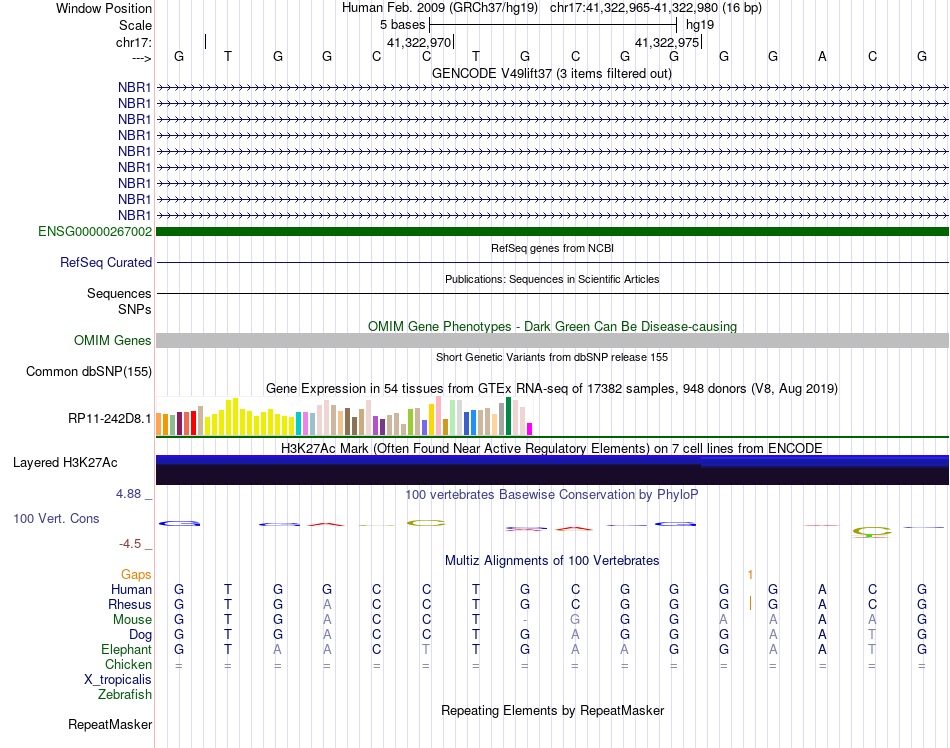
Task: Click the H3K27Ac Mark ENCODE title
Action: pos(552,449)
